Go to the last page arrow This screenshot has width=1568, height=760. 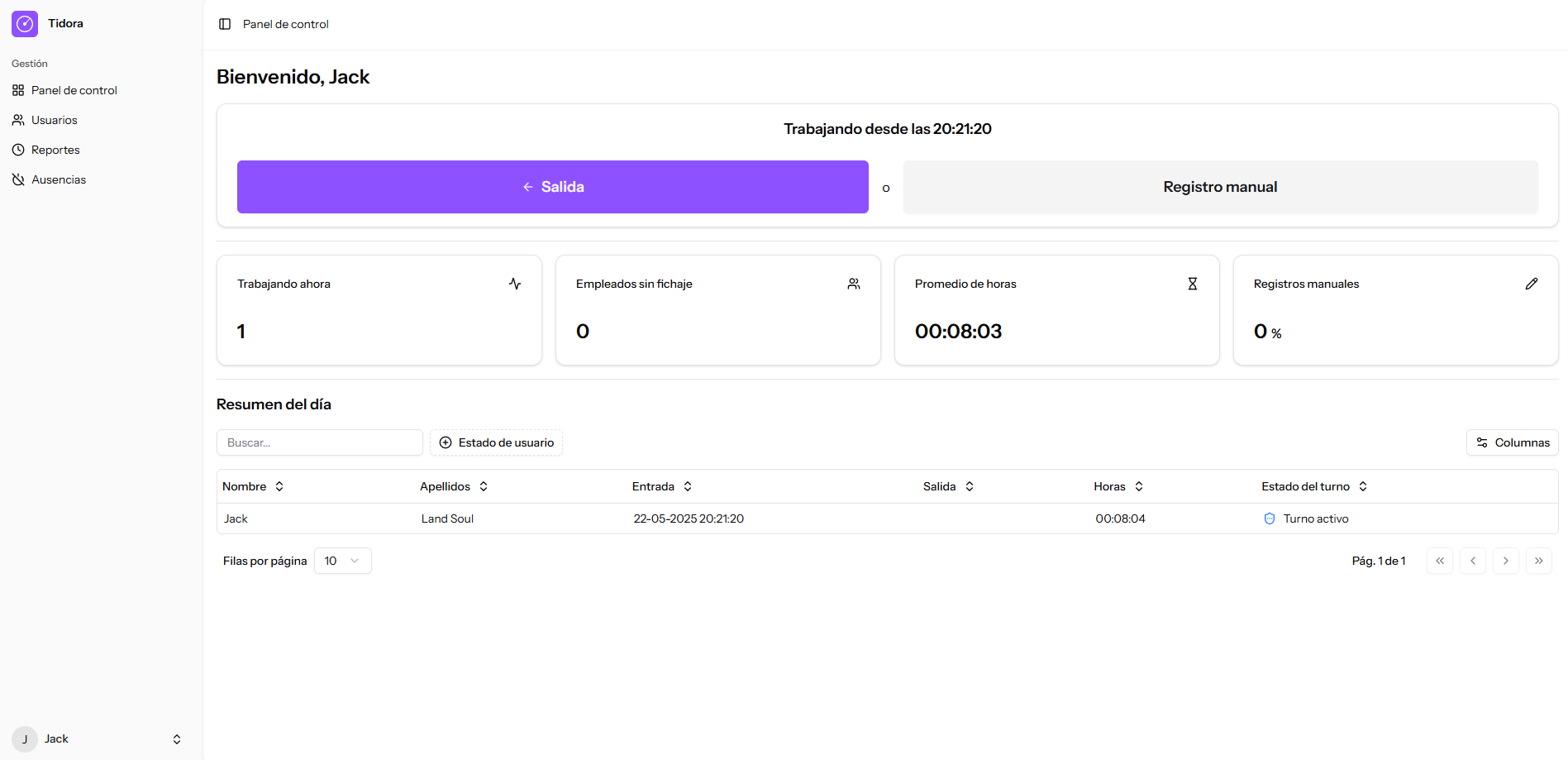(1538, 561)
